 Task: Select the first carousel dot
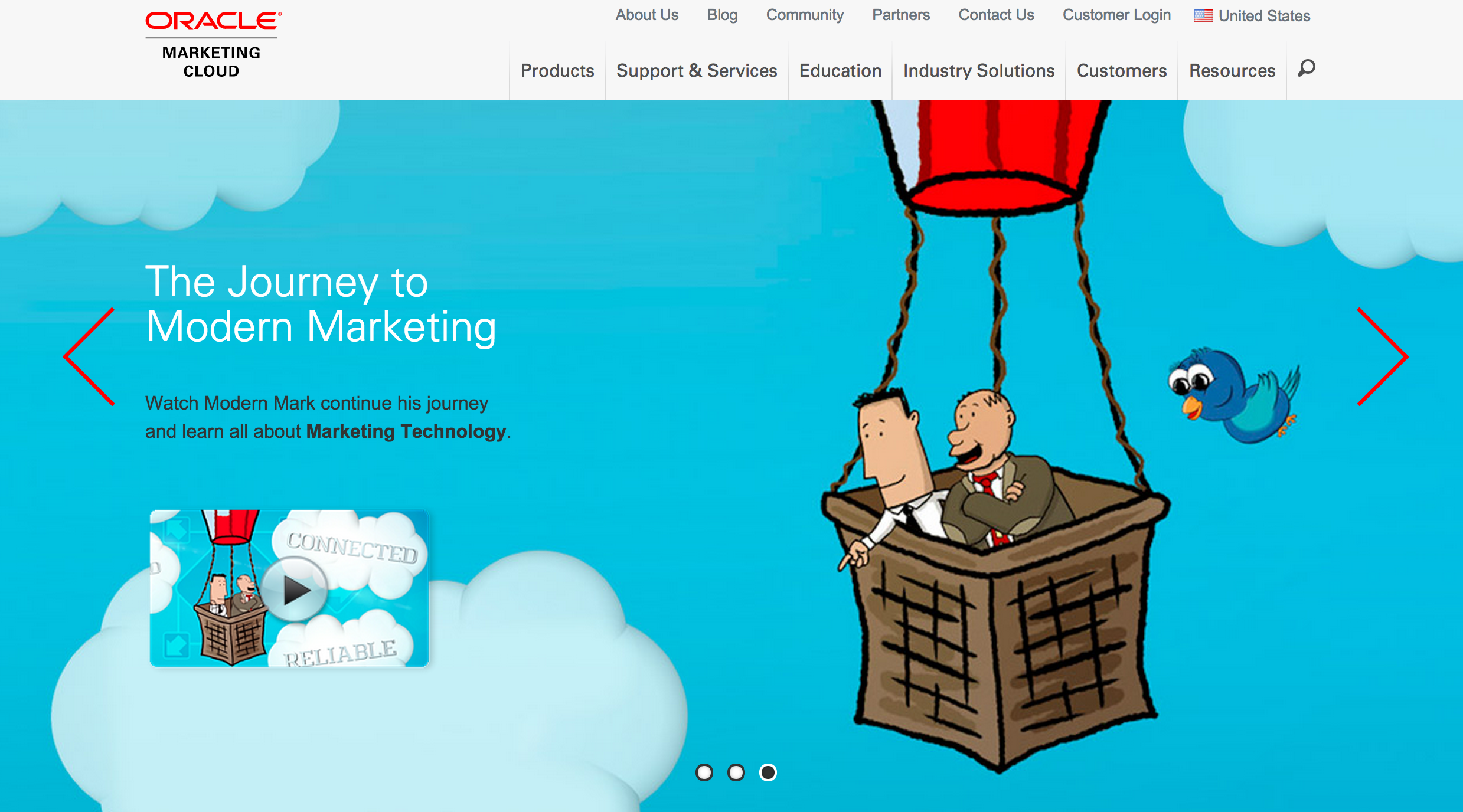point(704,772)
